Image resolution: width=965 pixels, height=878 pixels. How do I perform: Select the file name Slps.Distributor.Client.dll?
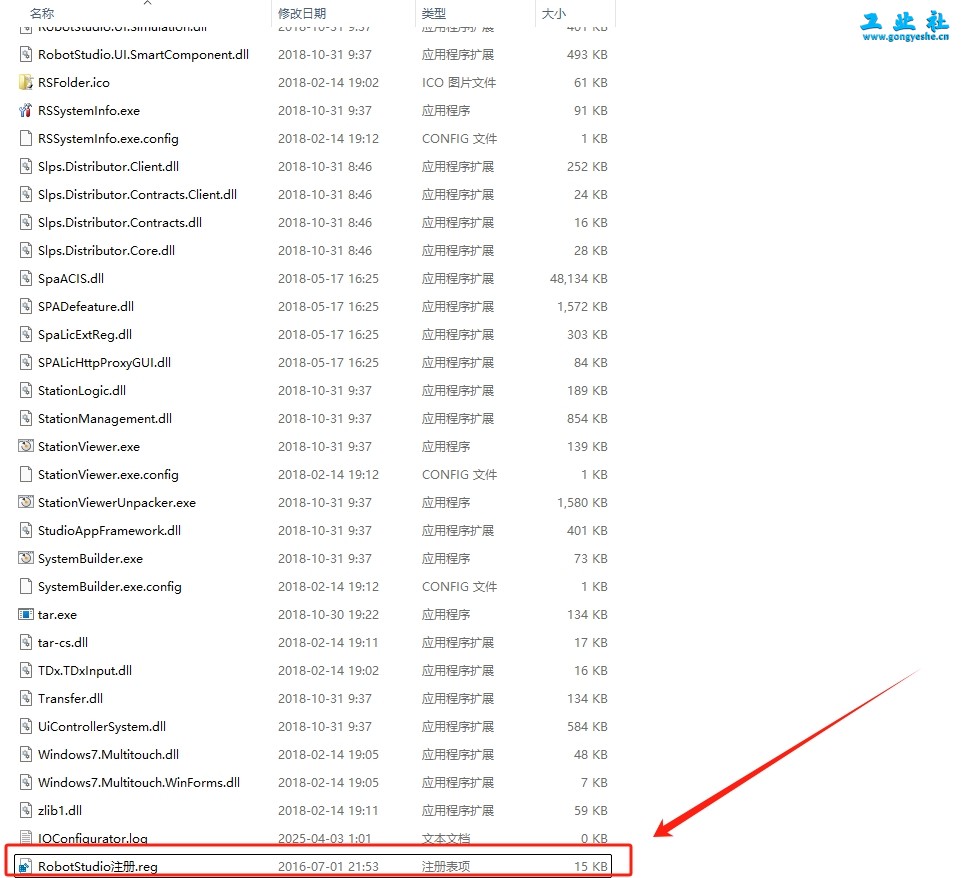108,167
